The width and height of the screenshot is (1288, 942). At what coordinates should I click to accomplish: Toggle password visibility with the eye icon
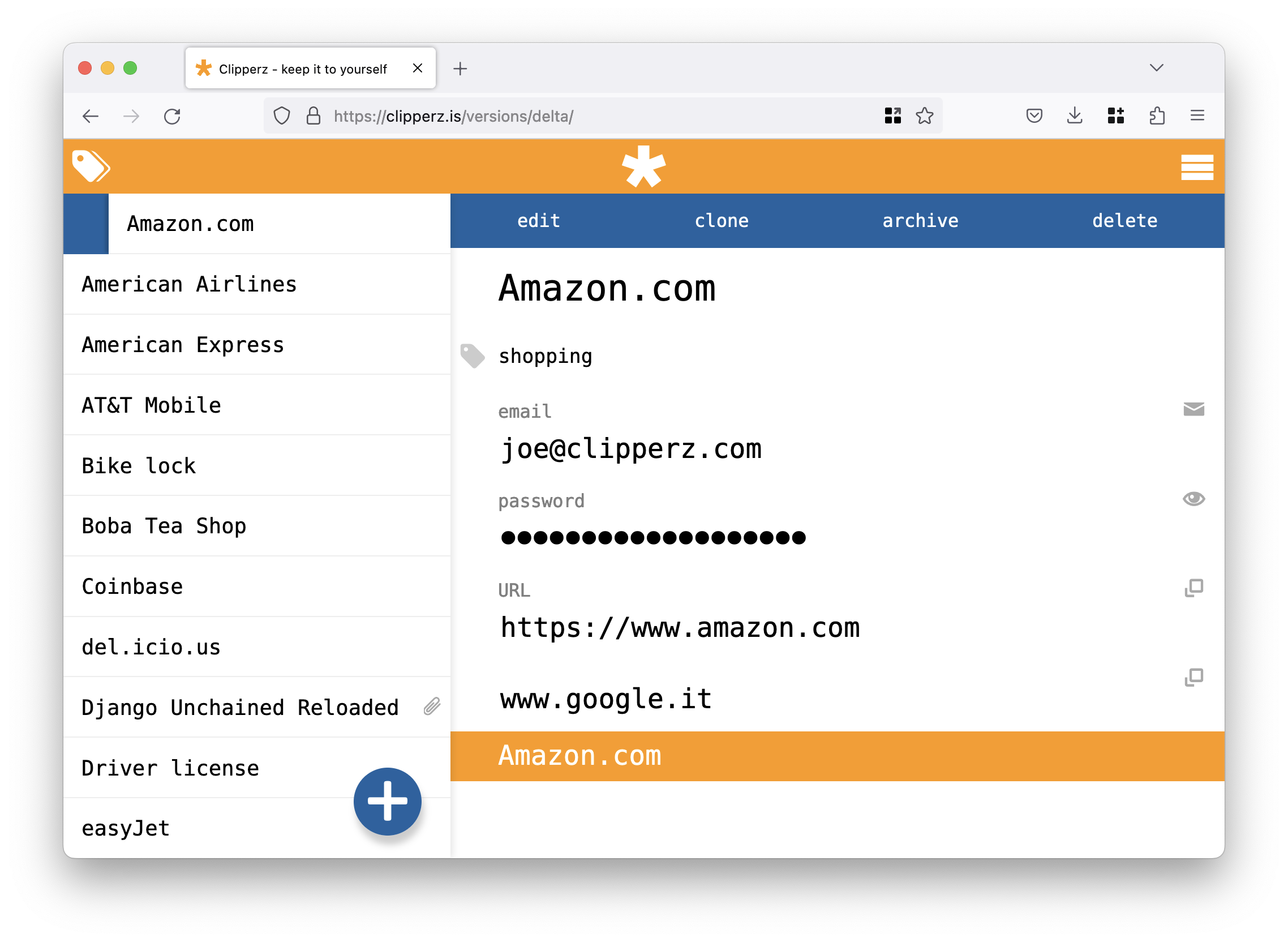tap(1193, 499)
